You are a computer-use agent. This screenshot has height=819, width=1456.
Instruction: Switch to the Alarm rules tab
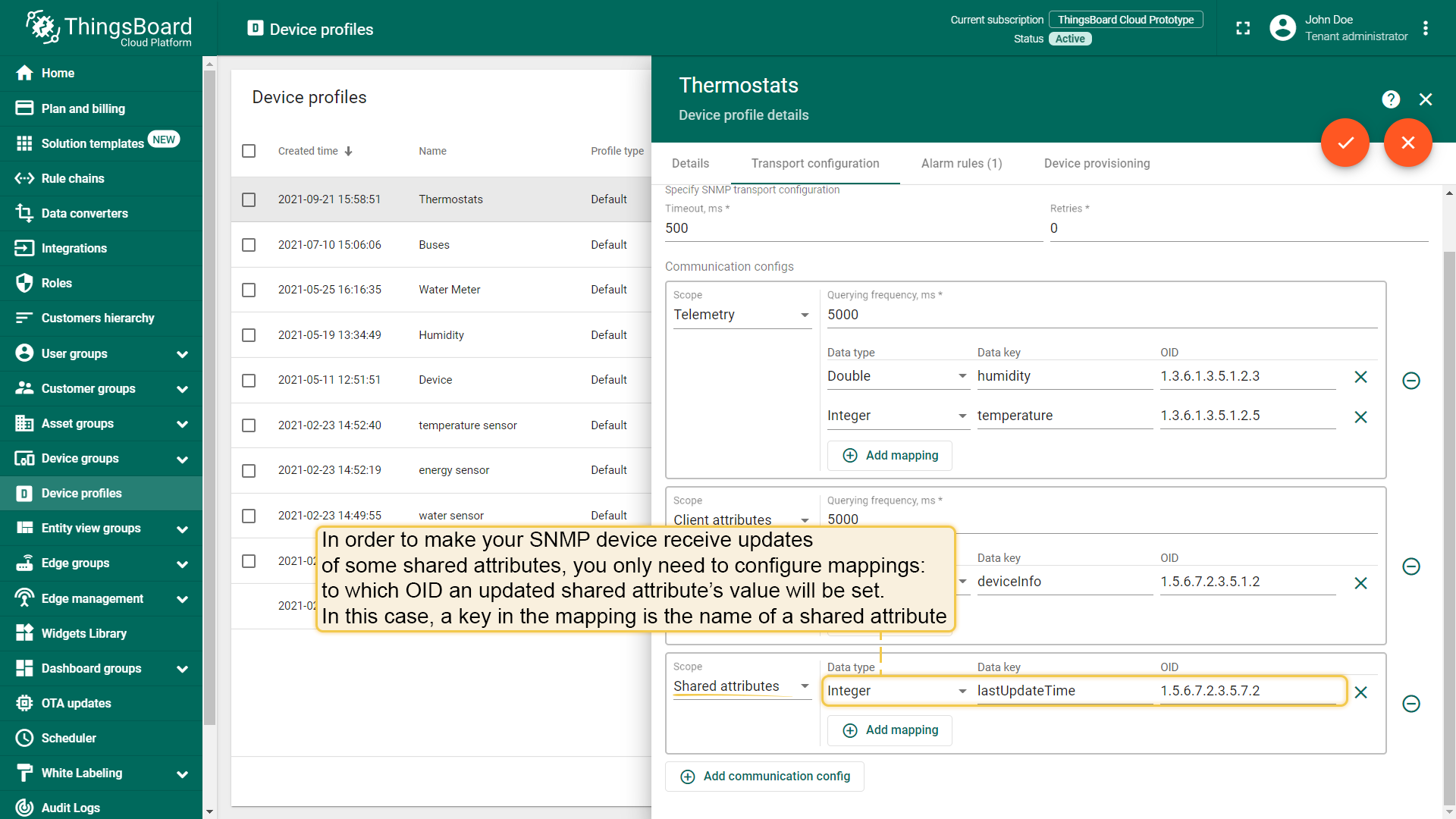[962, 163]
